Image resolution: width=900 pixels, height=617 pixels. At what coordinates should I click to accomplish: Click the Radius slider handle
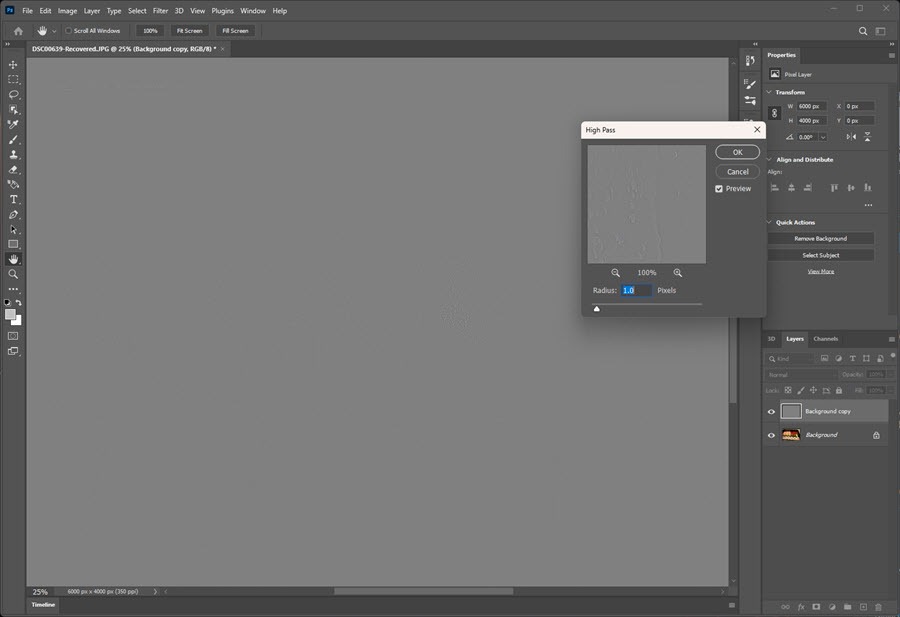click(597, 309)
